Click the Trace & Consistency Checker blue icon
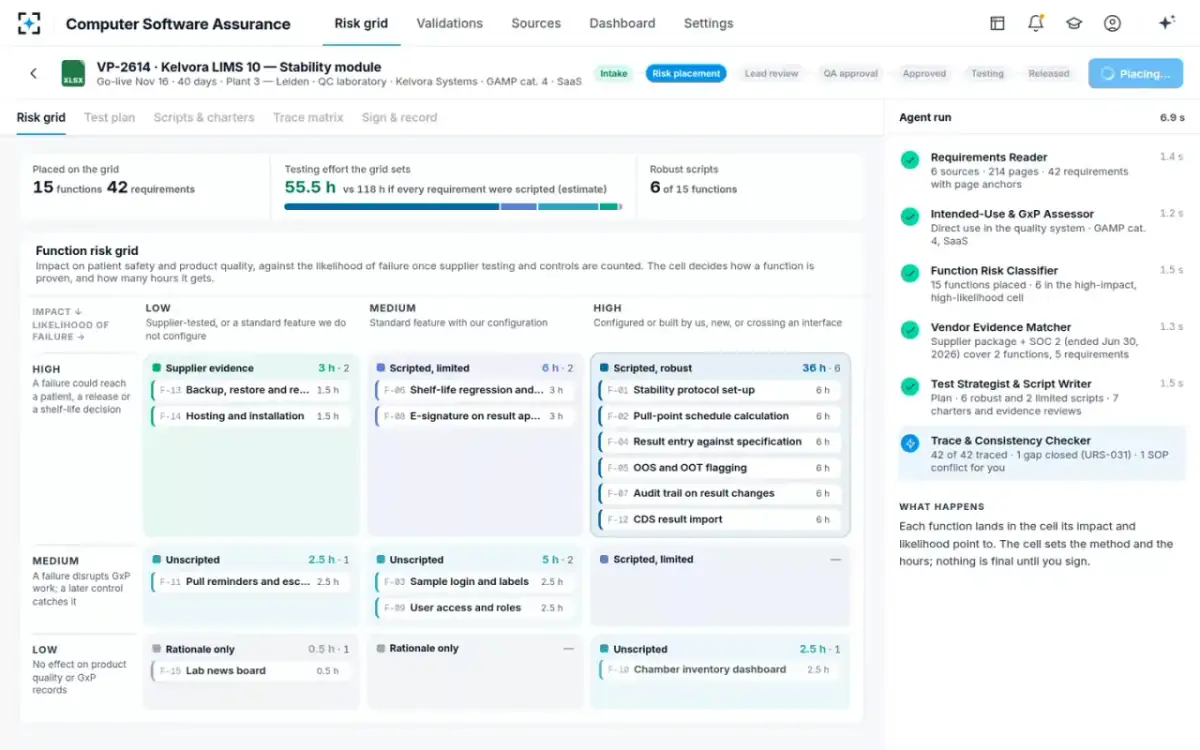Image resolution: width=1200 pixels, height=750 pixels. (910, 443)
